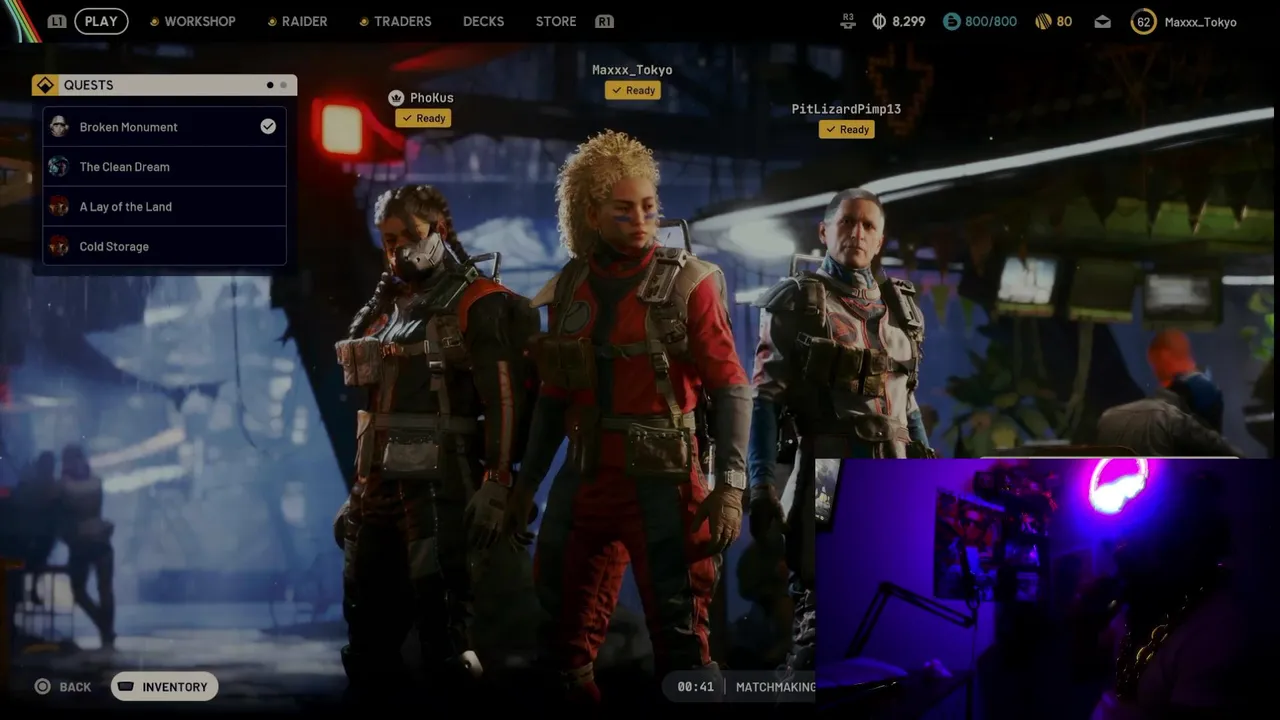
Task: Select the Maxxx_Tokyo squad name above character
Action: point(632,70)
